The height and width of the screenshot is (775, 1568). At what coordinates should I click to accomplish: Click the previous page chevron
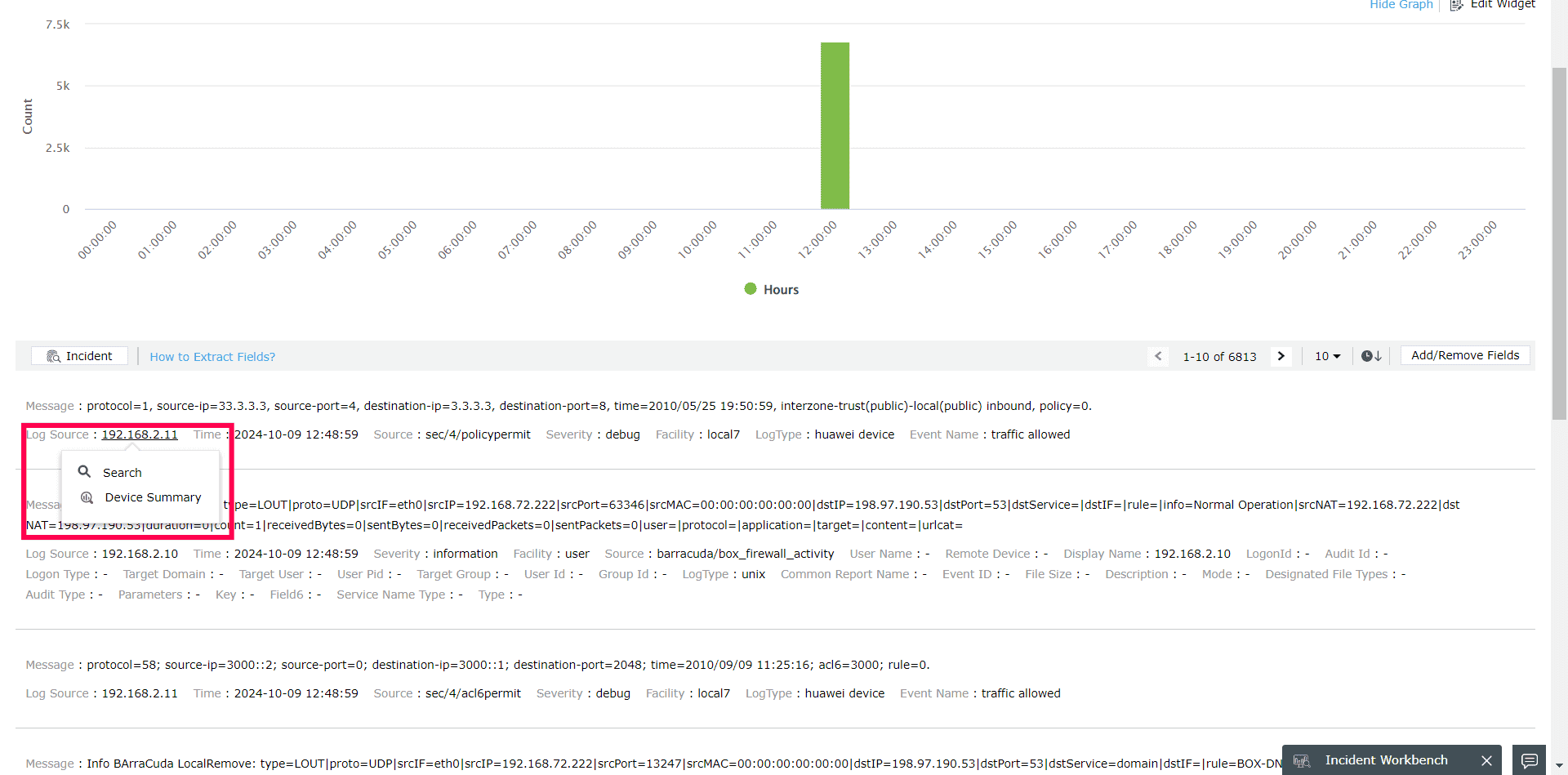(1159, 355)
